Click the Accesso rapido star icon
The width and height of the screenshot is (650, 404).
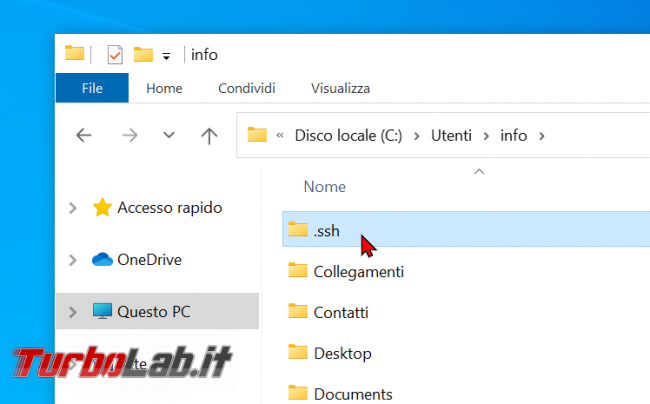[102, 207]
